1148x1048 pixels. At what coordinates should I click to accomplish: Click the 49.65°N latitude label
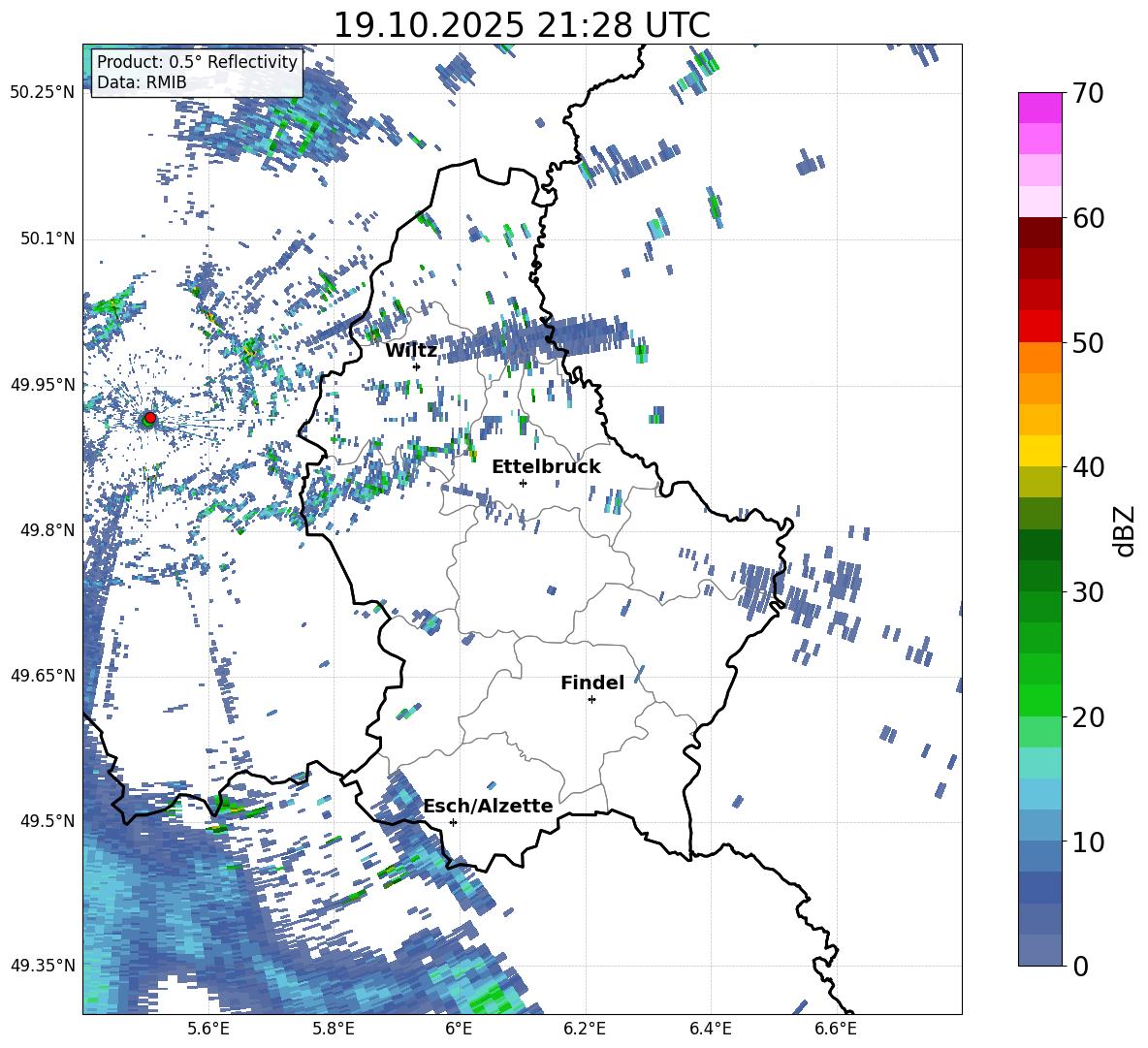click(x=43, y=675)
